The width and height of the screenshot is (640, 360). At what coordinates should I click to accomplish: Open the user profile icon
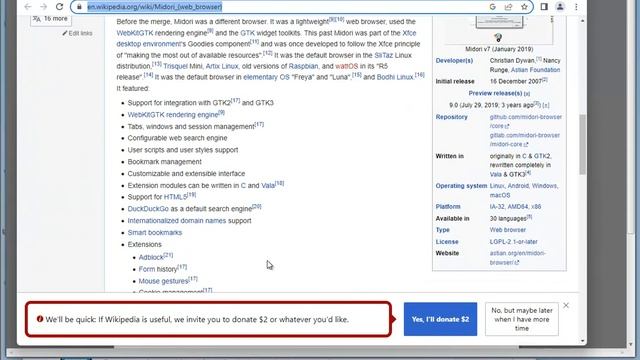point(560,7)
